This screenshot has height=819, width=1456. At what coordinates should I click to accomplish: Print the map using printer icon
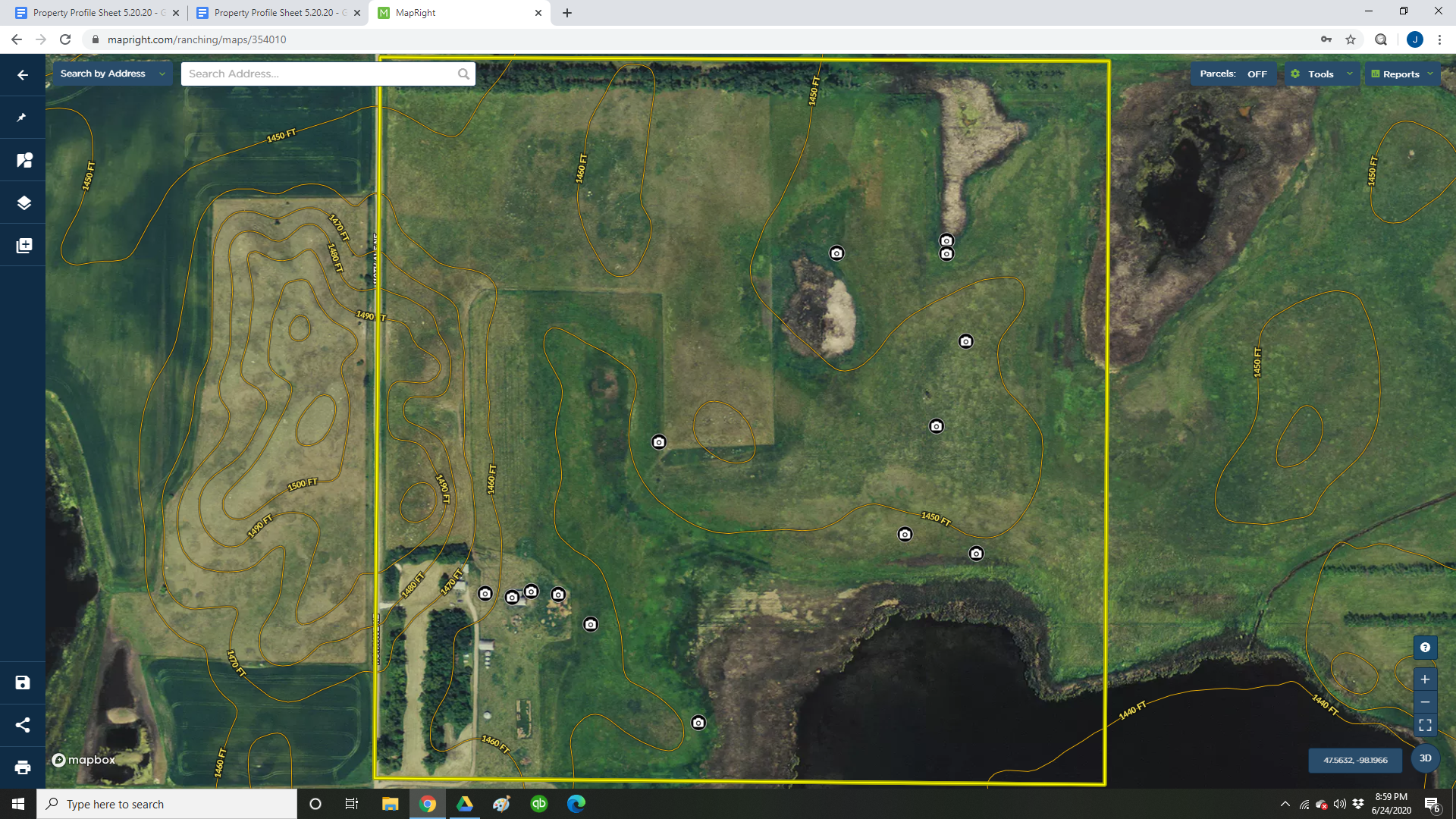pos(23,767)
